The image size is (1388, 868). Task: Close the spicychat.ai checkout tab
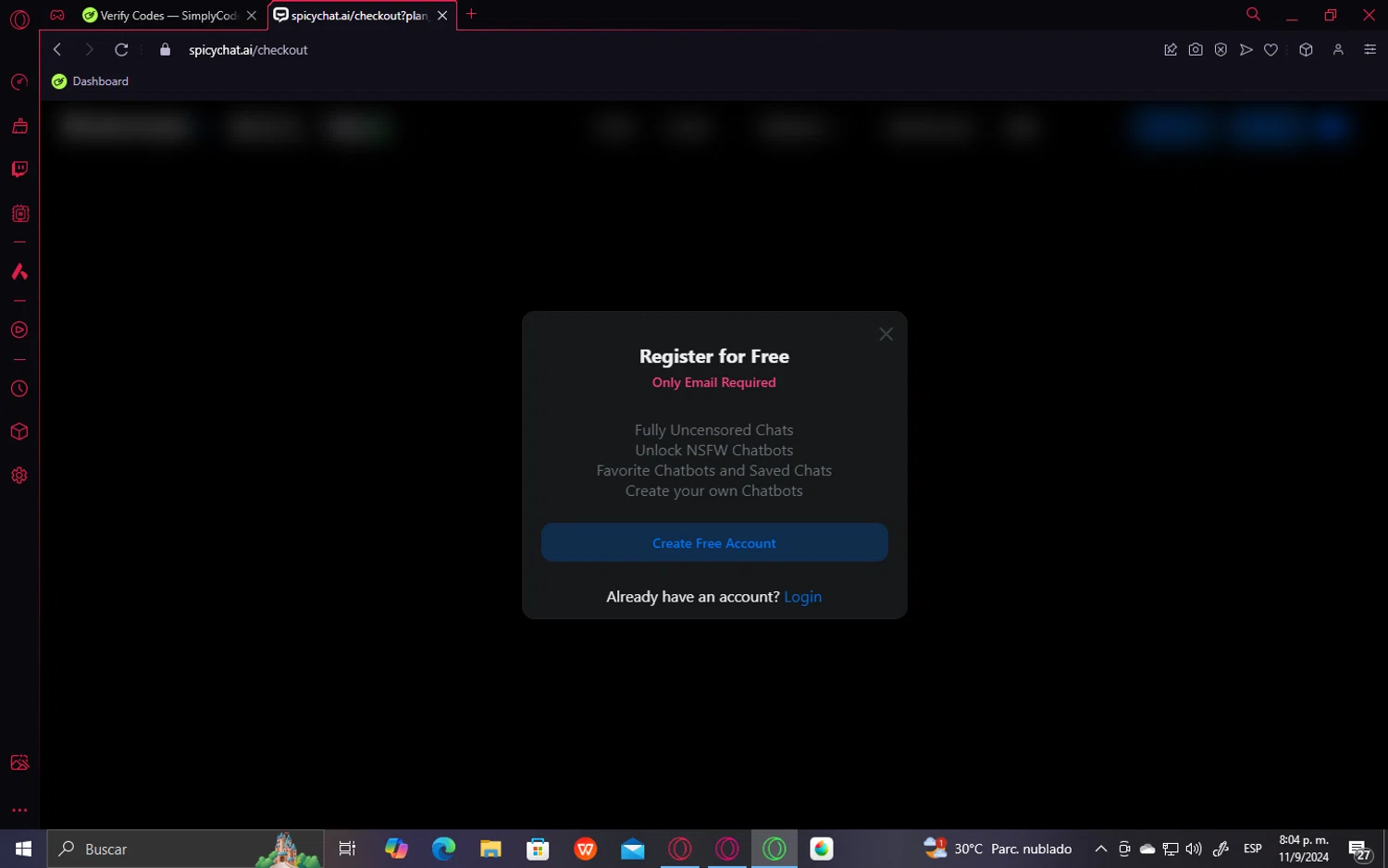[x=442, y=16]
